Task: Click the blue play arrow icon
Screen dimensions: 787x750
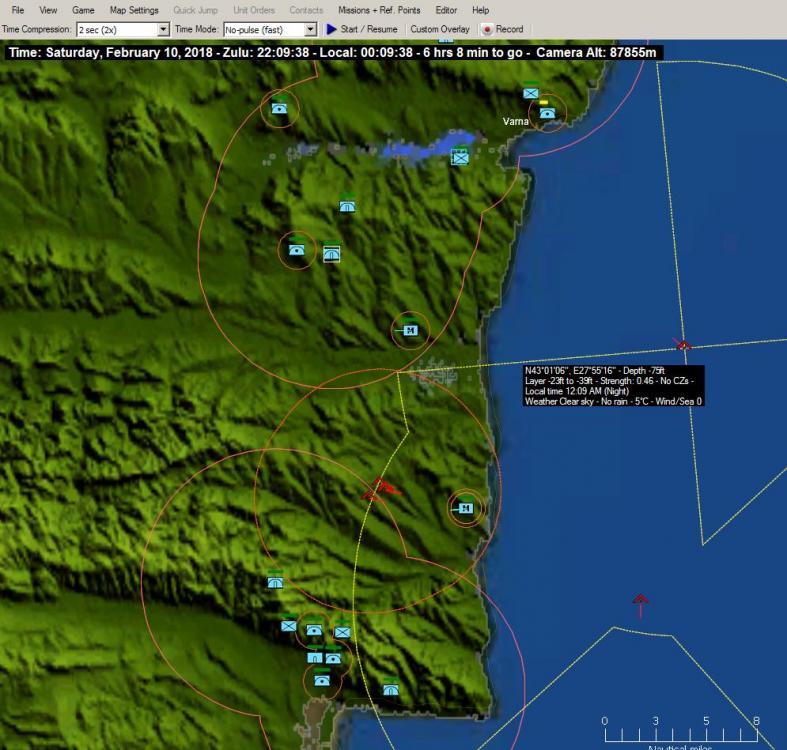Action: pyautogui.click(x=332, y=30)
